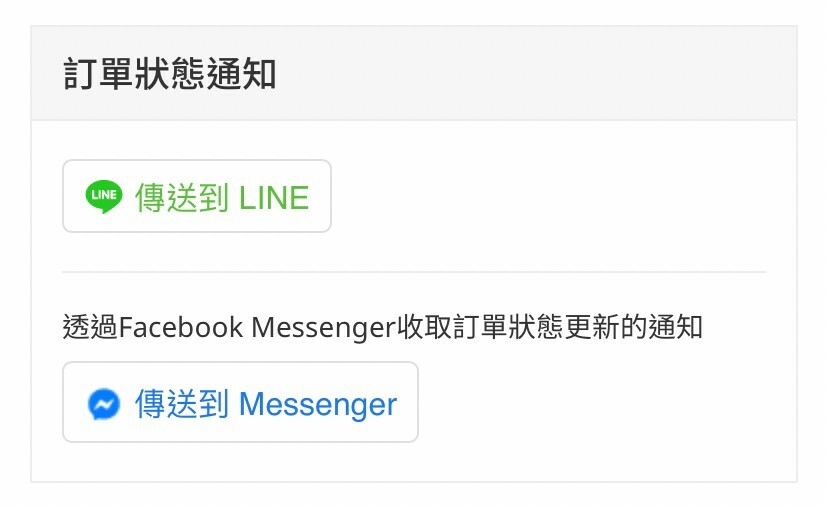Click the Facebook Messenger description sentence
This screenshot has height=507, width=828.
tap(382, 327)
